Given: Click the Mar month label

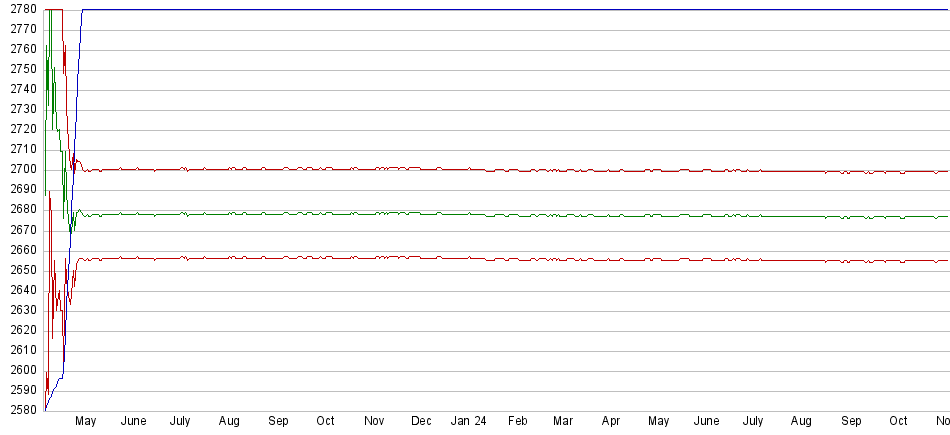Looking at the screenshot, I should (564, 422).
